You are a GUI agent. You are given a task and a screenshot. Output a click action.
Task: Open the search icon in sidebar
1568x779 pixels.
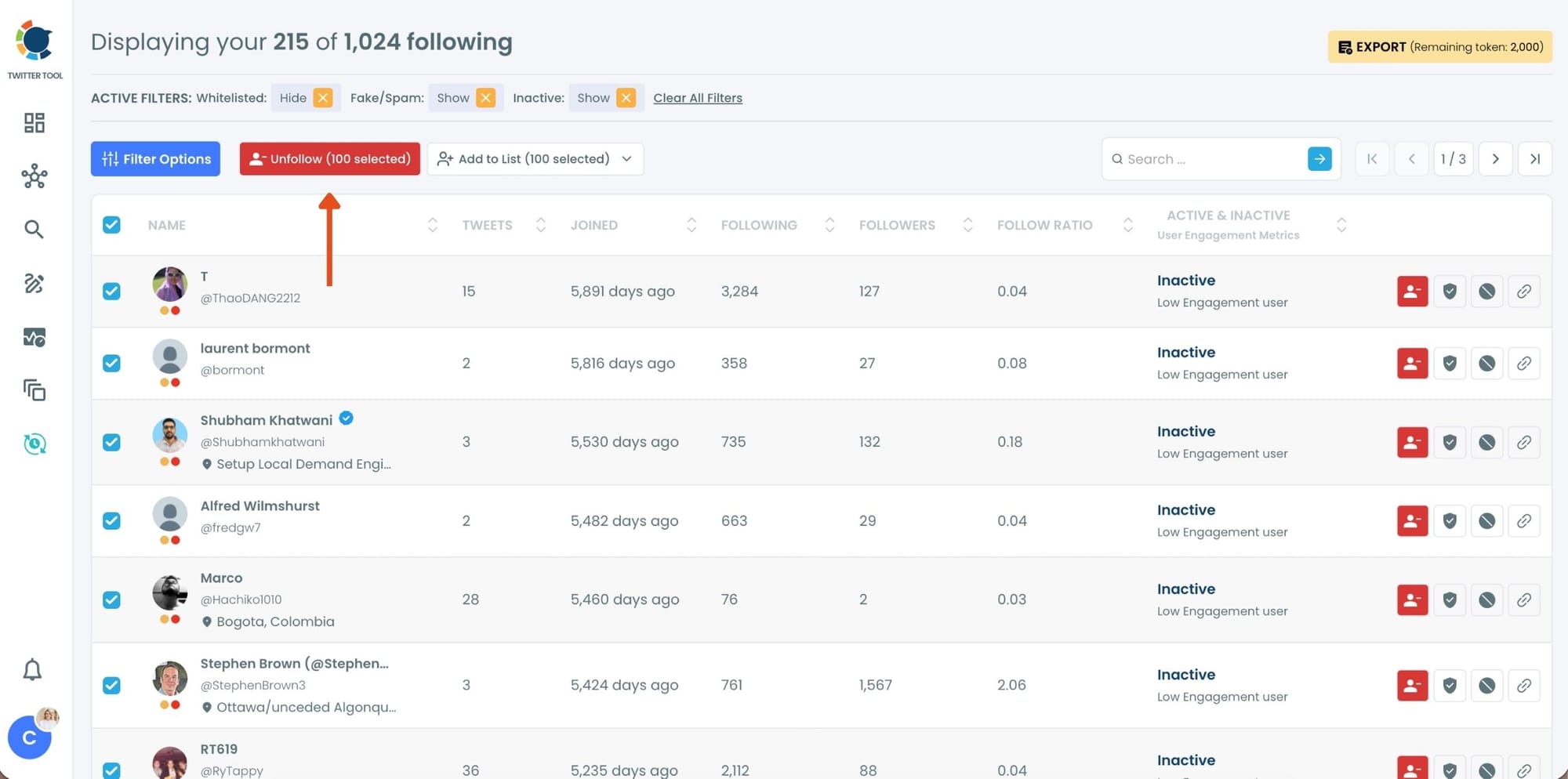coord(34,230)
